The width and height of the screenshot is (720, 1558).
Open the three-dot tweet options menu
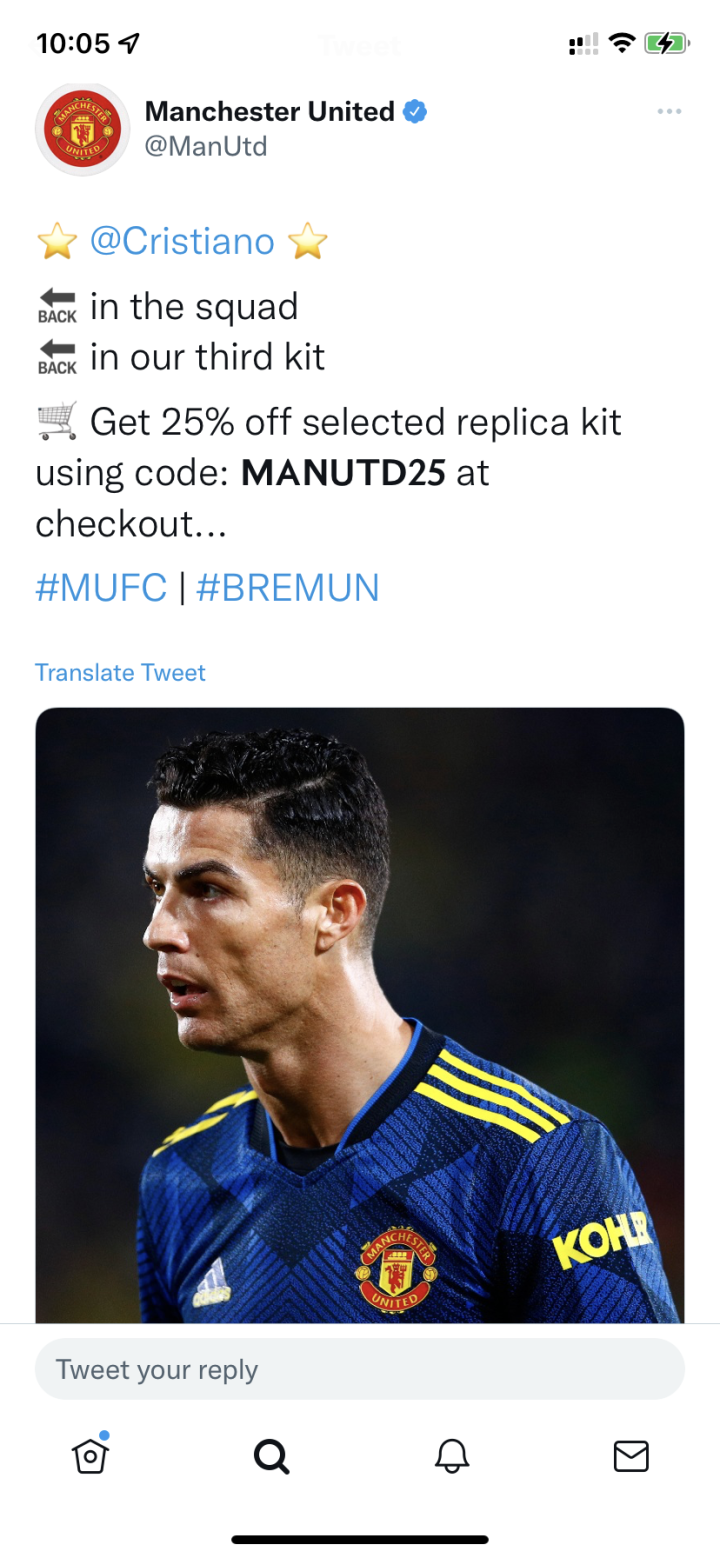coord(669,111)
